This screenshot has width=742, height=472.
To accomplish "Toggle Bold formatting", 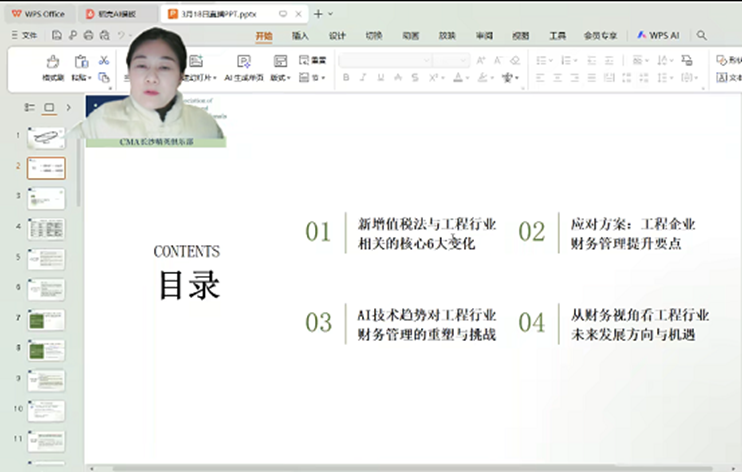I will [x=346, y=77].
